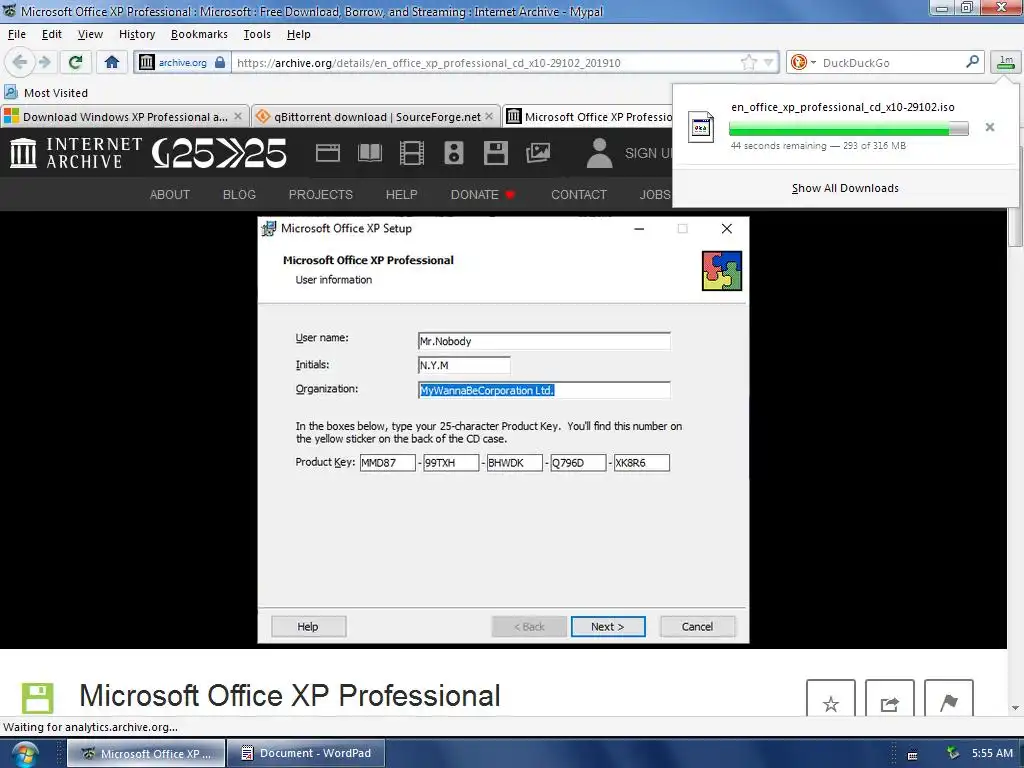Click the browser Back arrow button
Screen dimensions: 1024x768
click(x=20, y=62)
